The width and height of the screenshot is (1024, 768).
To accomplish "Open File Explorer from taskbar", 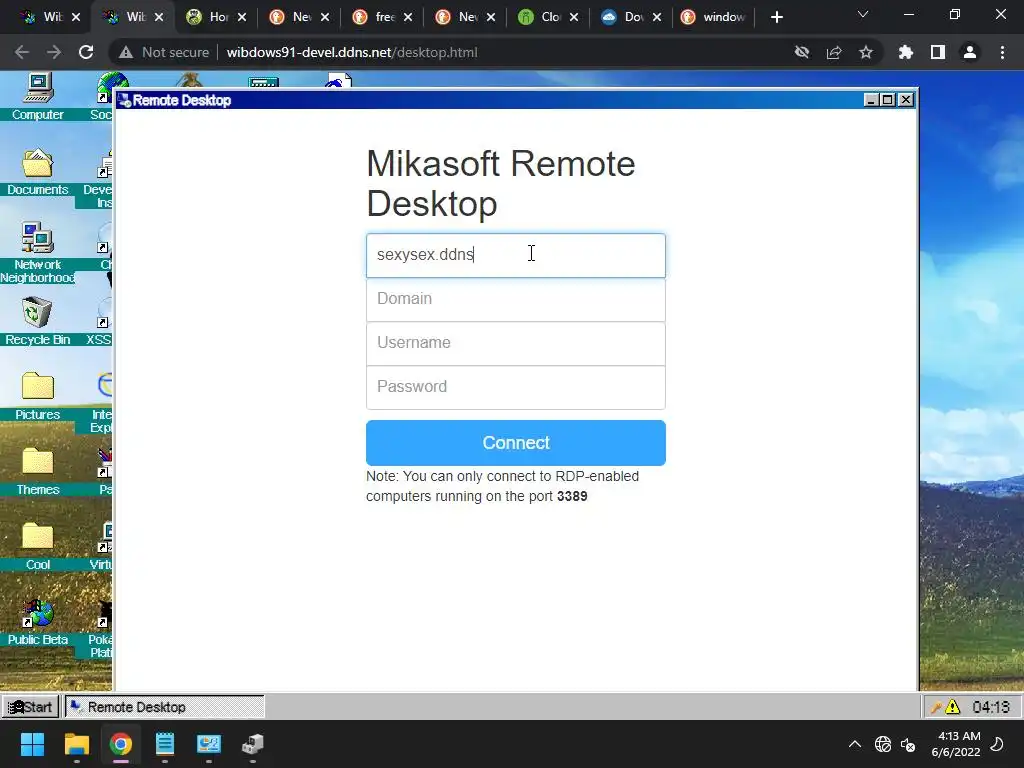I will (76, 744).
